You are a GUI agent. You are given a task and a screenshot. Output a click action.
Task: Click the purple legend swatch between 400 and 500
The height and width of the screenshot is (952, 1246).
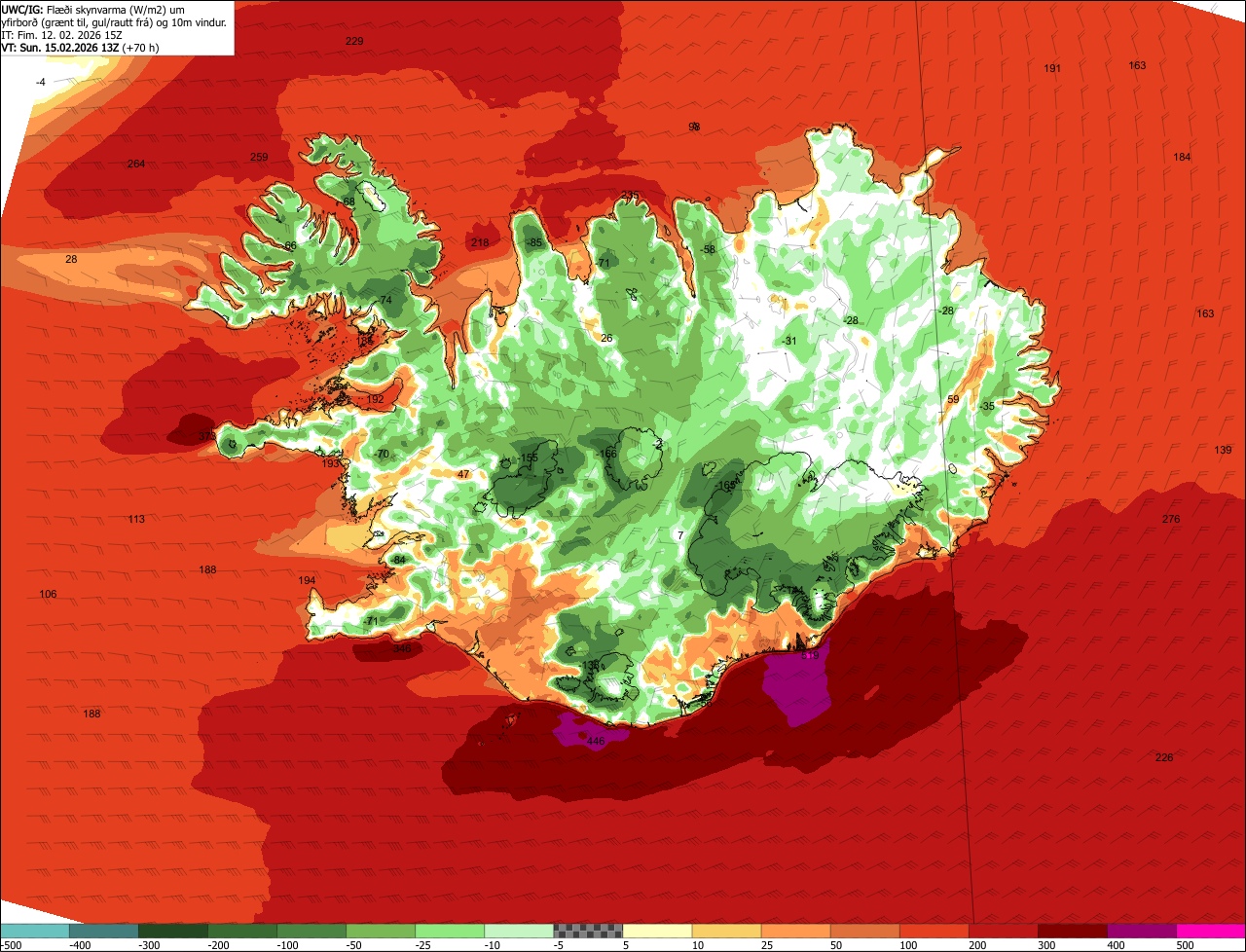[x=1141, y=931]
